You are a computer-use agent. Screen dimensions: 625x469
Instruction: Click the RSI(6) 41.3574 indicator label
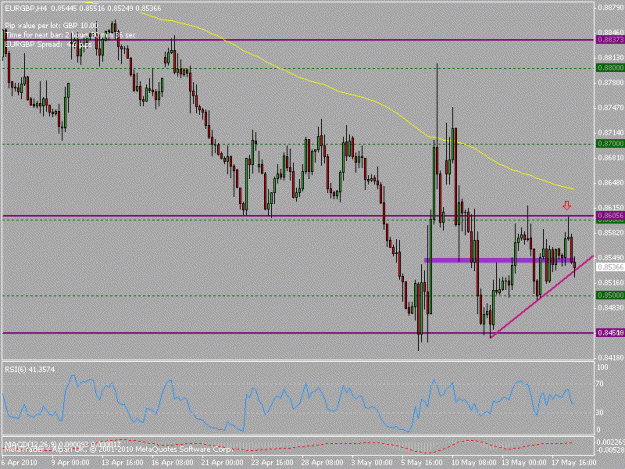(29, 370)
